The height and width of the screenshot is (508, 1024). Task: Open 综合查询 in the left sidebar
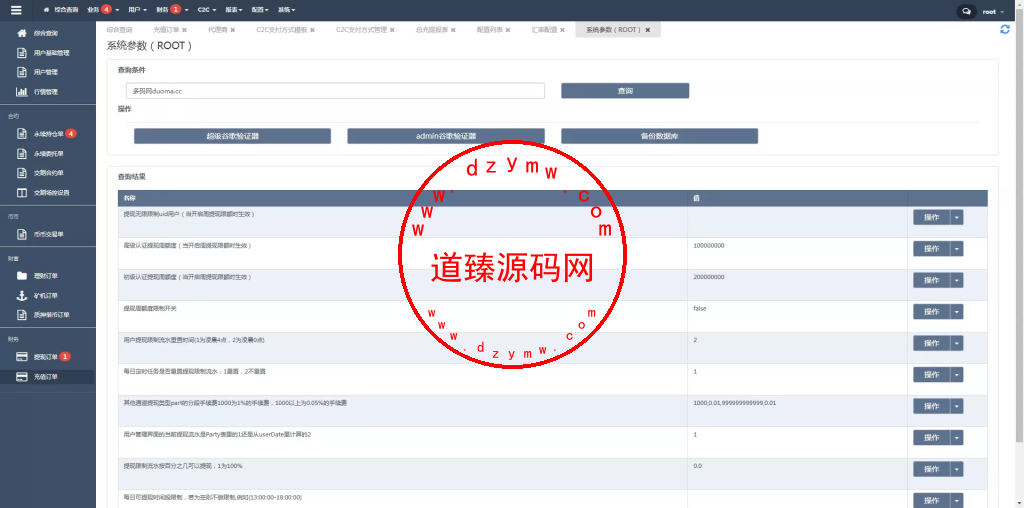[47, 33]
